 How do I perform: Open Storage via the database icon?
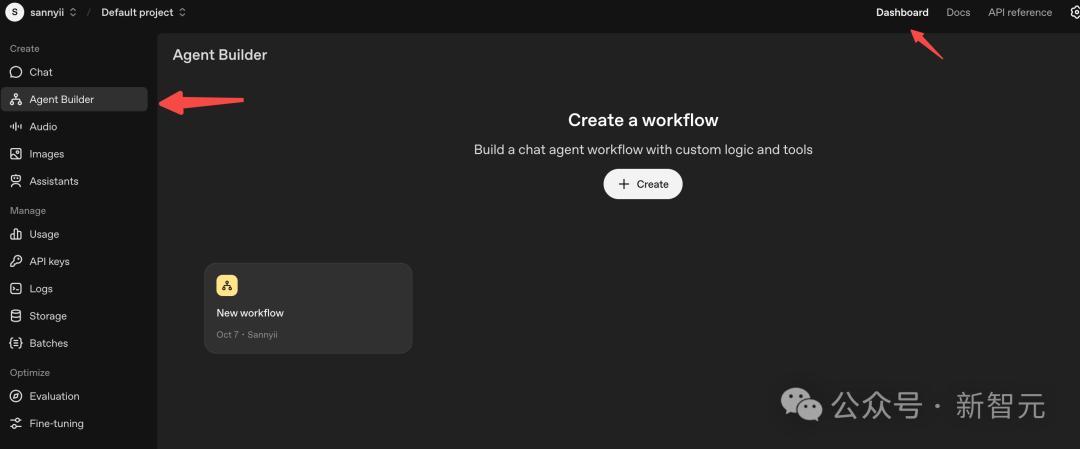pos(16,316)
